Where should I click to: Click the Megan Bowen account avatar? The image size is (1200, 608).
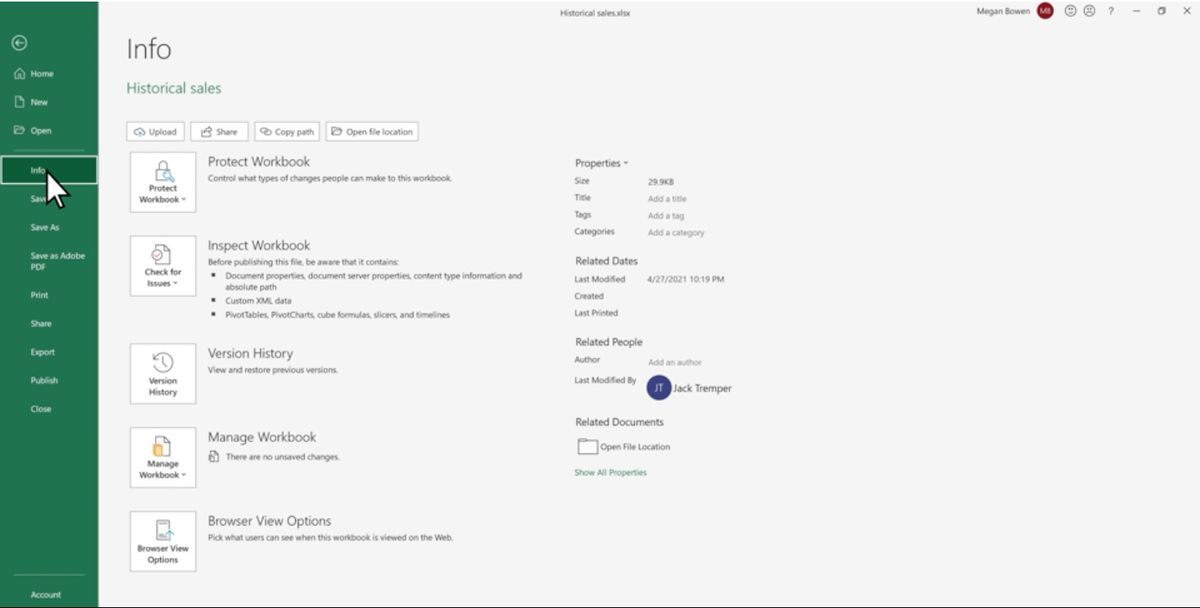(x=1045, y=11)
